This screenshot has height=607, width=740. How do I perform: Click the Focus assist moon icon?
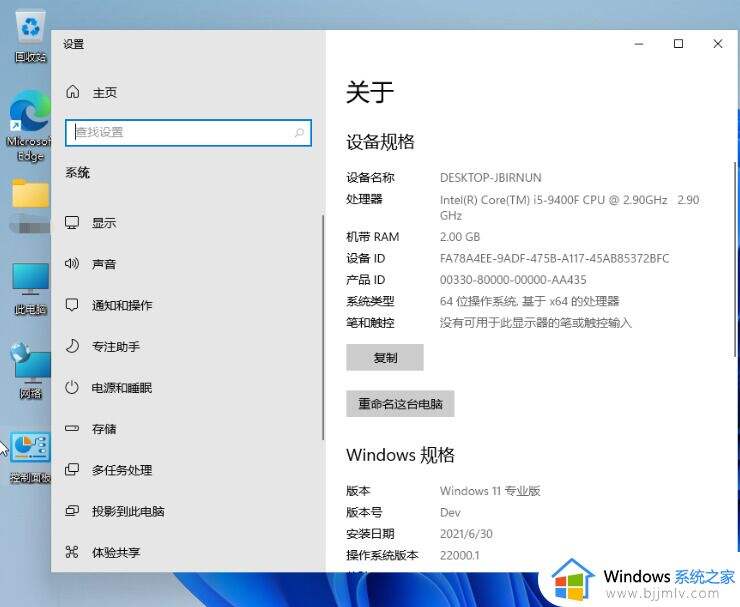click(72, 346)
